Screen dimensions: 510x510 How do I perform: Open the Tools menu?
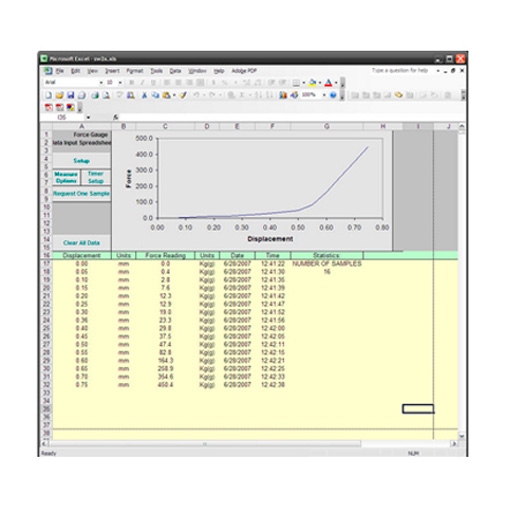coord(156,71)
